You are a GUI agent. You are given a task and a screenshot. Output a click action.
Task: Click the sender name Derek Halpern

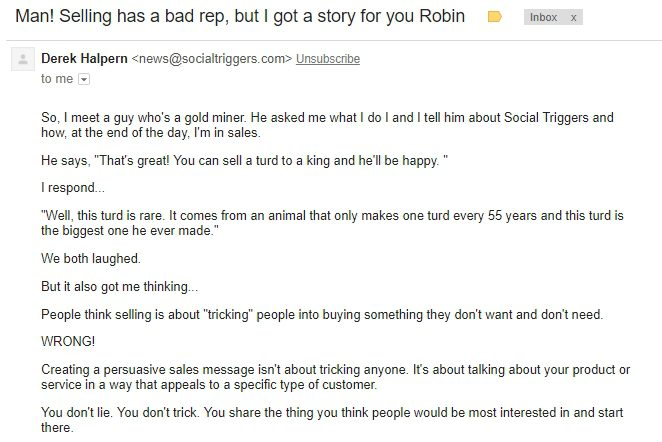coord(84,59)
